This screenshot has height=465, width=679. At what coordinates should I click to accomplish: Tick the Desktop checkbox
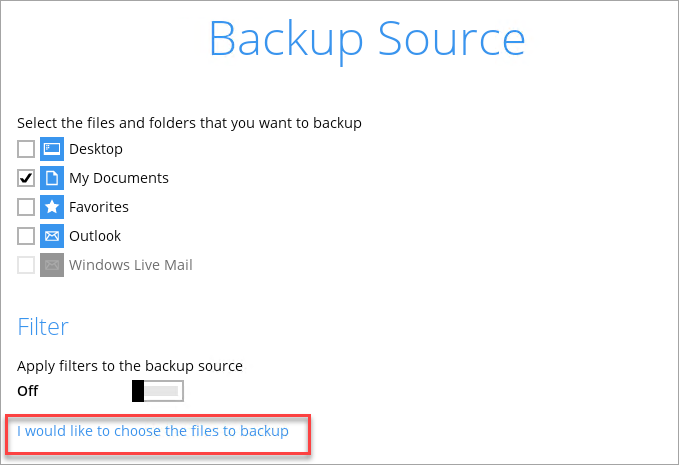coord(26,149)
